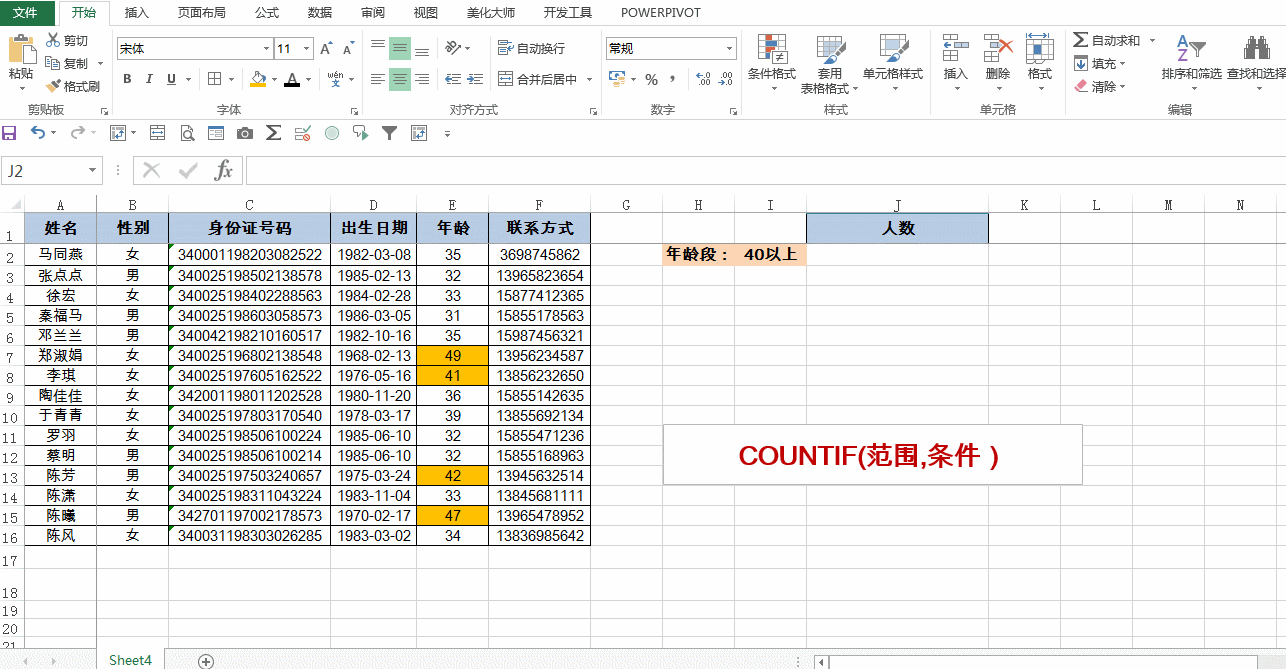Increase indent in the alignment group
Viewport: 1286px width, 669px height.
click(x=475, y=79)
